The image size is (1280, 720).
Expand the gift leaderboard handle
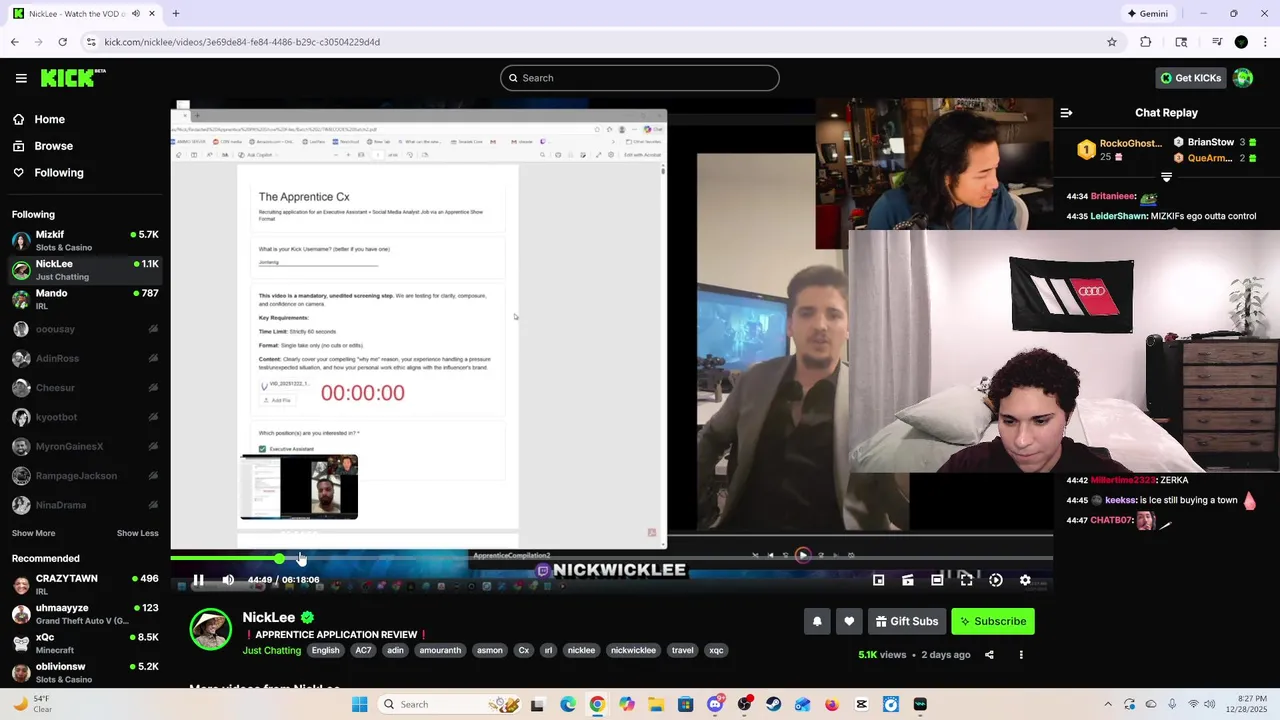(1166, 177)
